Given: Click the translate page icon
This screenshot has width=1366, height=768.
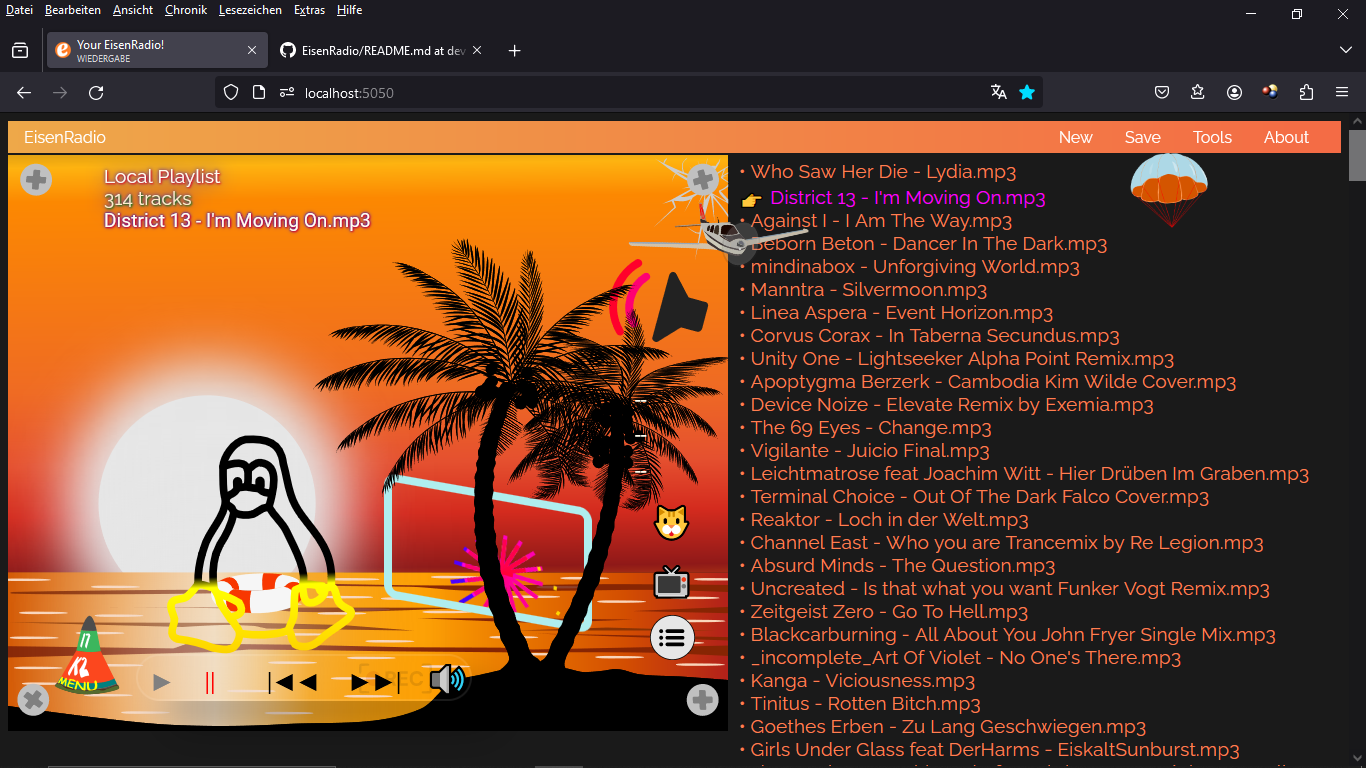Looking at the screenshot, I should click(998, 92).
